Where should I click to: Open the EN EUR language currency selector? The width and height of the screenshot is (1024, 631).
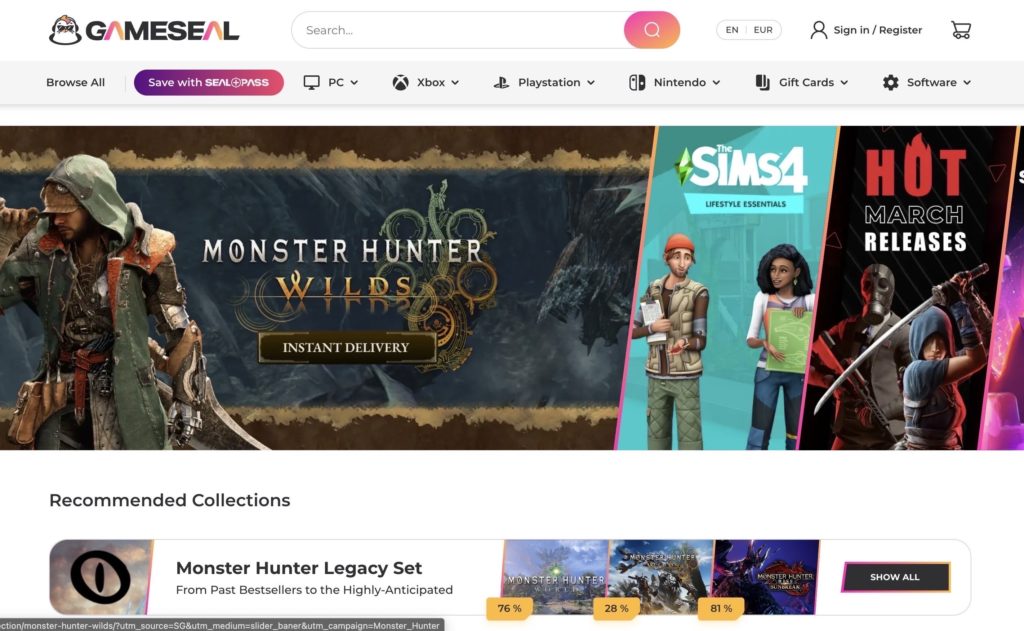coord(748,30)
